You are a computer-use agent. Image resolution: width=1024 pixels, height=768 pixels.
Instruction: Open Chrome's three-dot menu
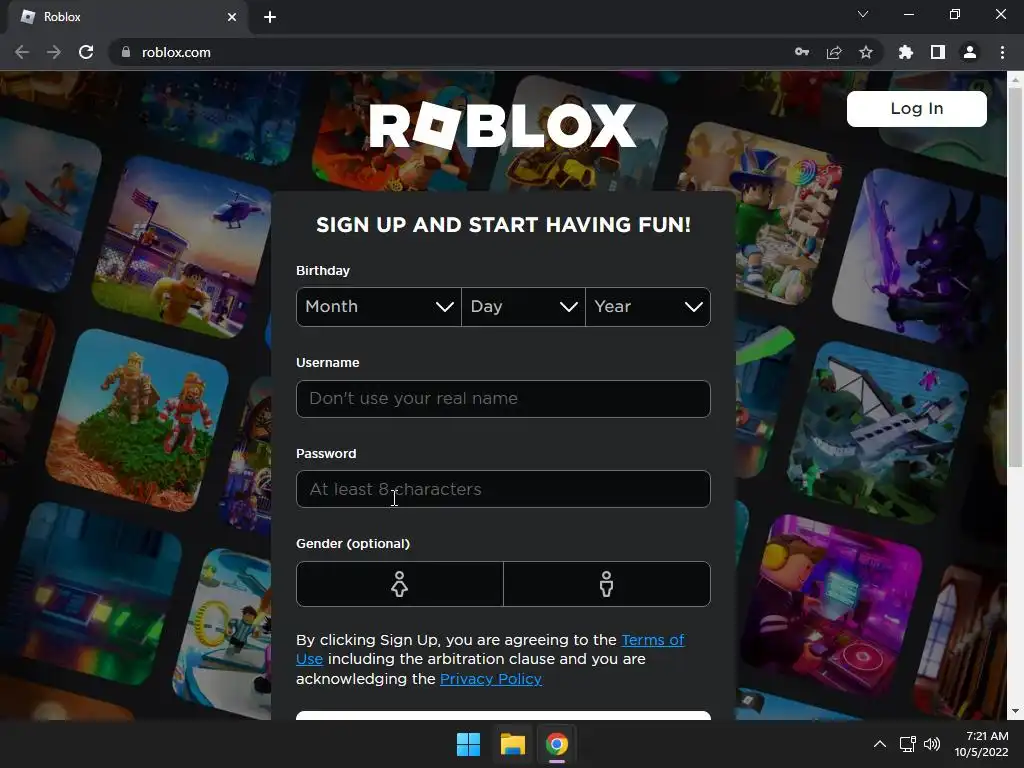coord(1002,52)
